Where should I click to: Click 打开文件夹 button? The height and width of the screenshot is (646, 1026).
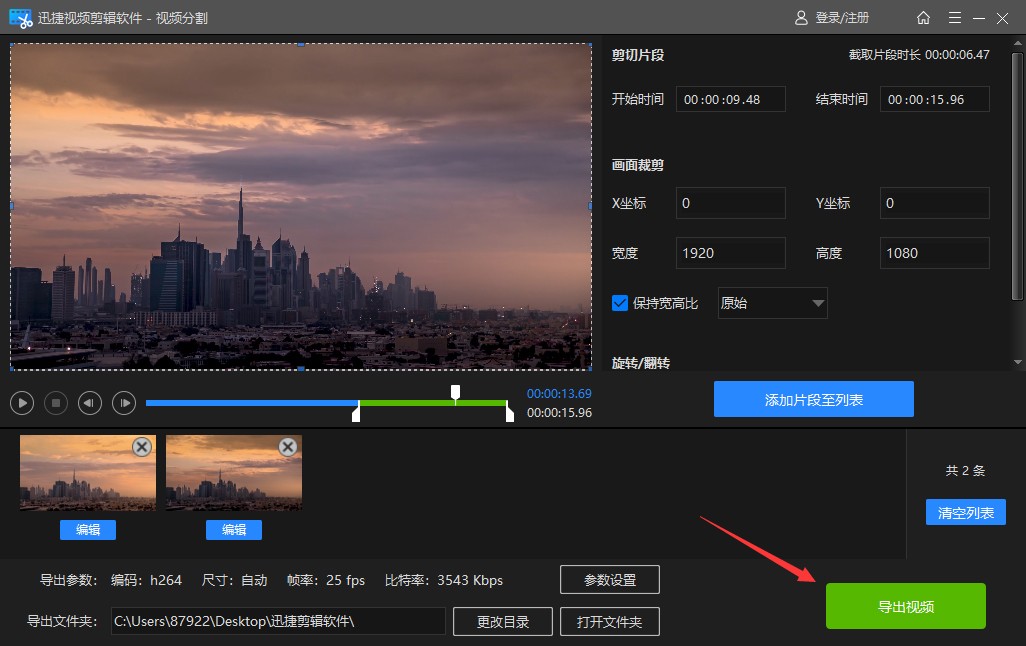pyautogui.click(x=610, y=621)
